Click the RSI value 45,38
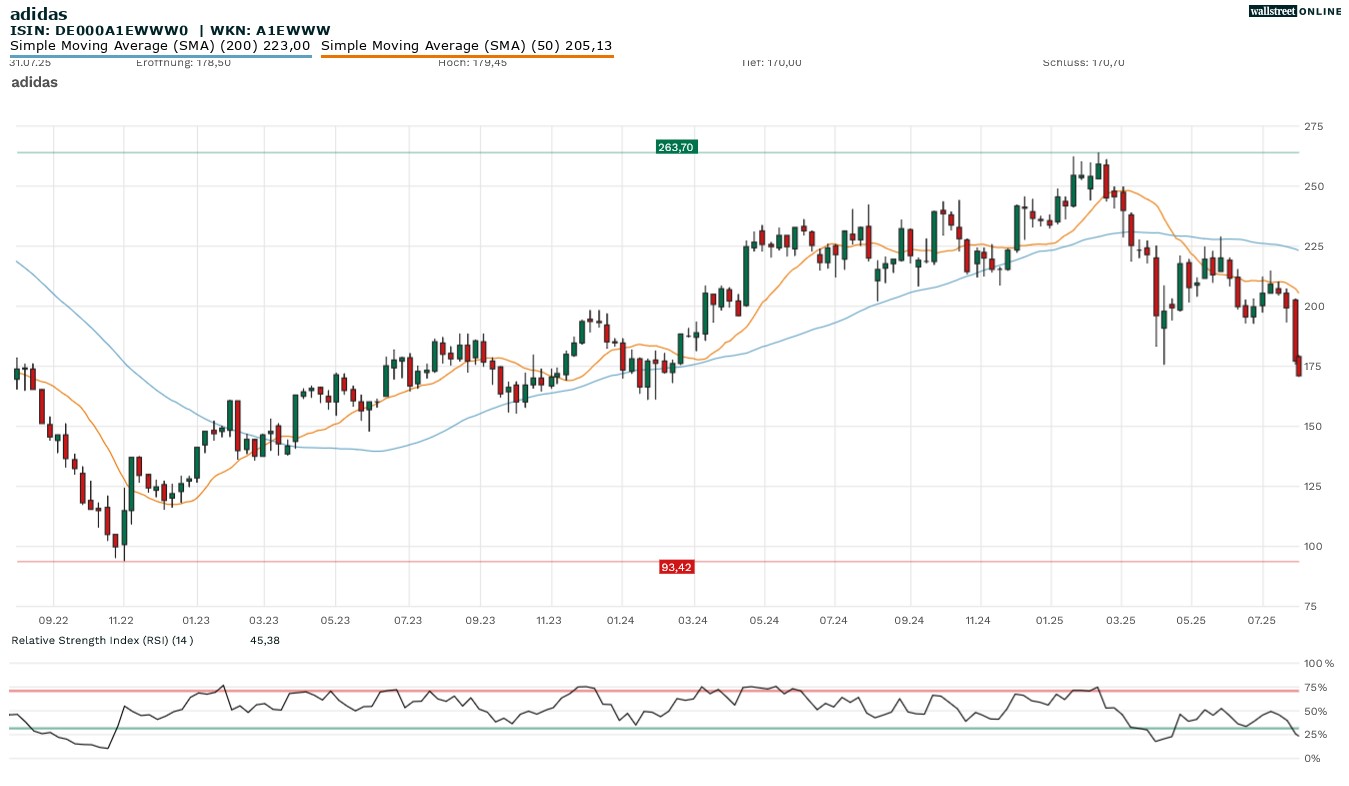This screenshot has height=786, width=1349. click(x=265, y=640)
